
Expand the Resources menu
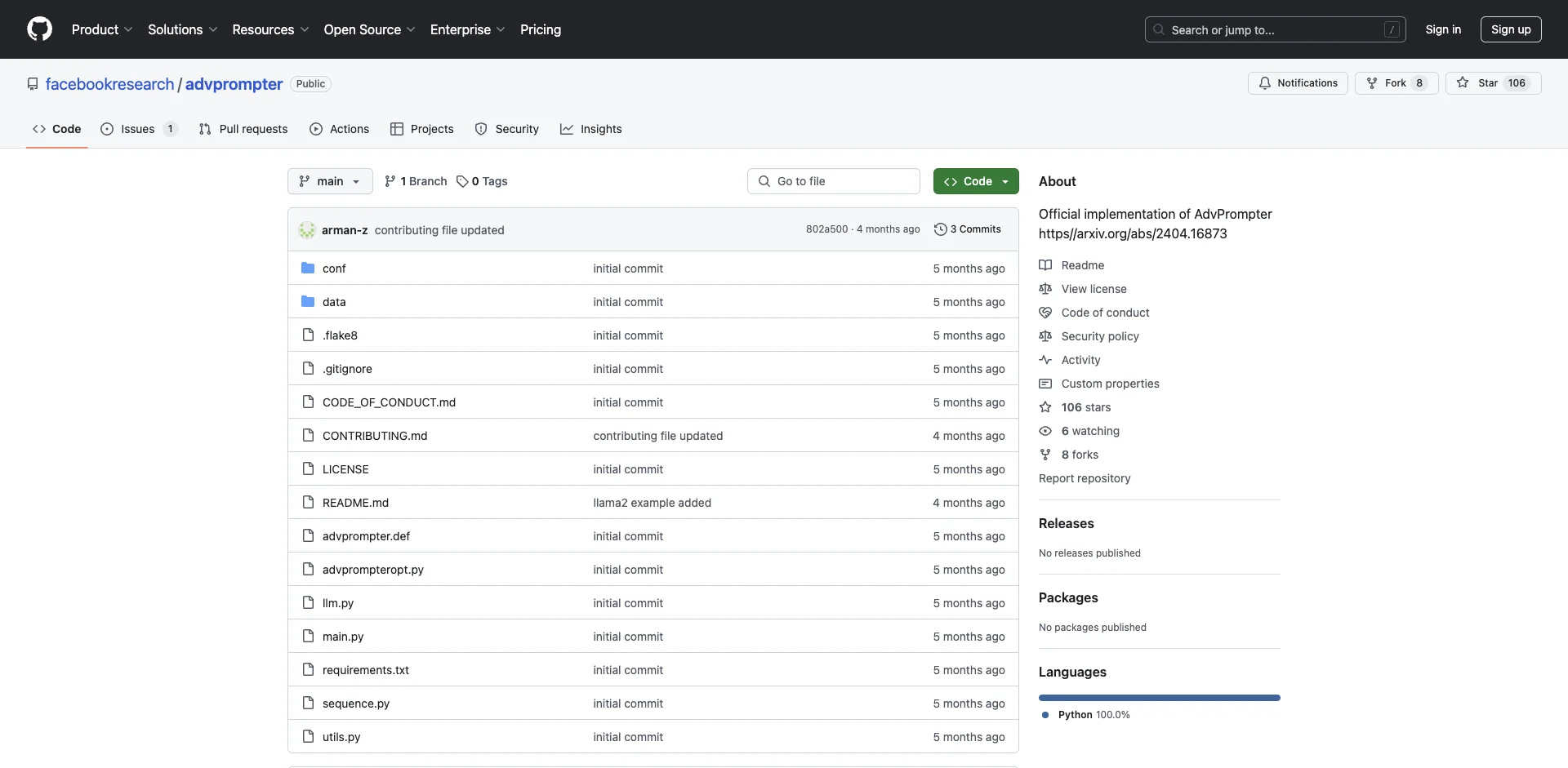point(270,29)
